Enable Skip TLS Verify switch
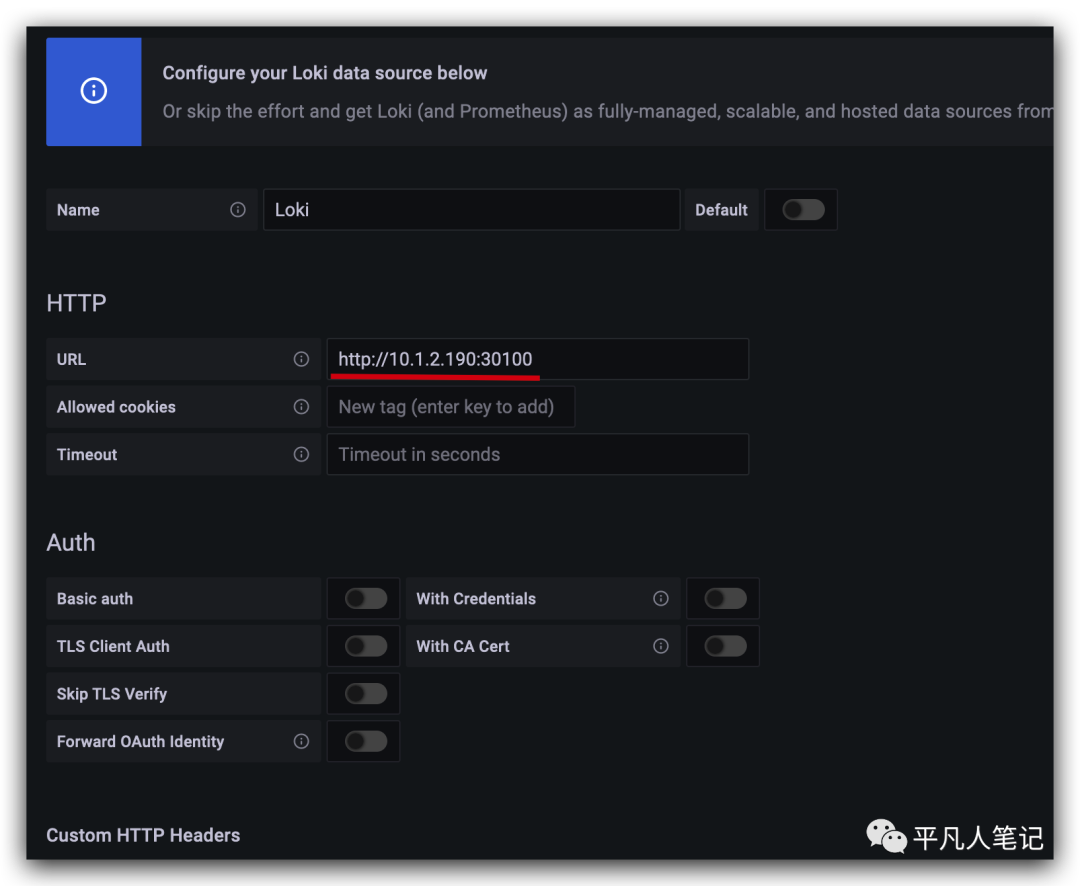This screenshot has height=886, width=1080. tap(366, 694)
